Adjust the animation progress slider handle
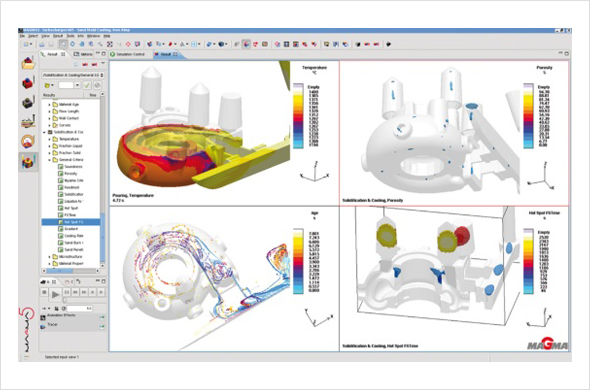Screen dimensions: 590x390 coord(65,300)
